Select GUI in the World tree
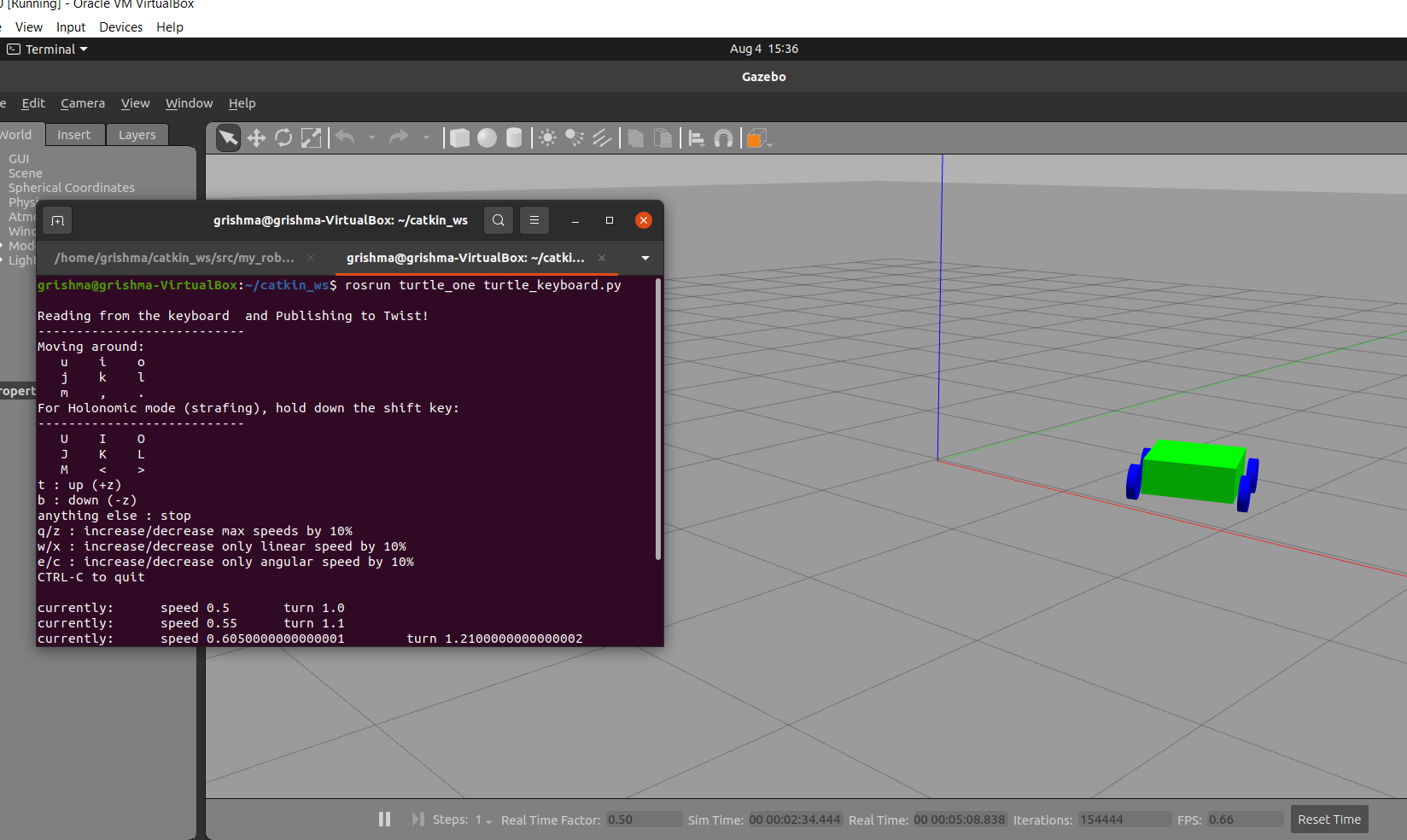Image resolution: width=1407 pixels, height=840 pixels. coord(19,159)
